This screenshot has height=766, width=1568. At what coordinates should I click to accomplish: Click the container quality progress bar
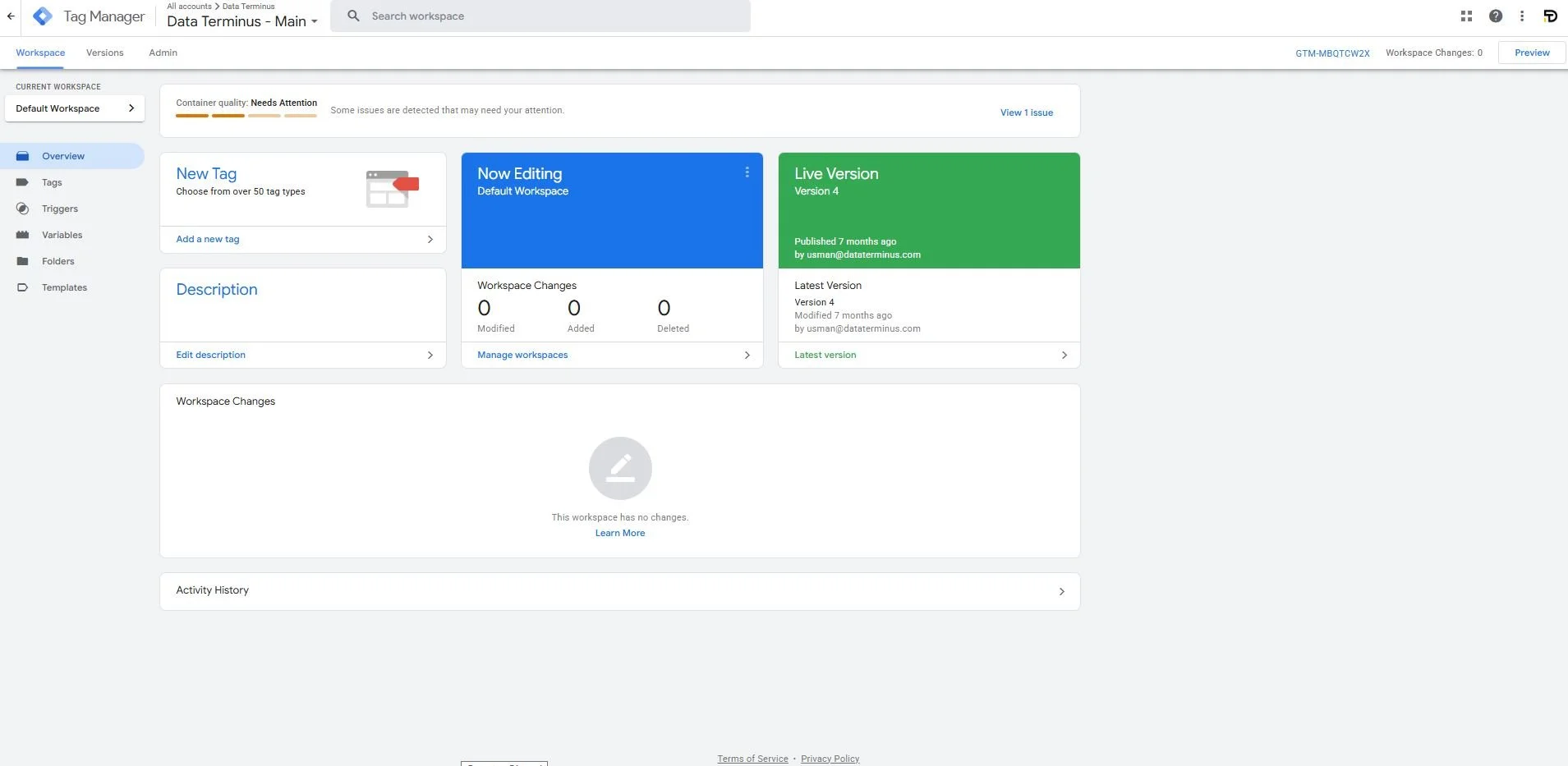tap(246, 116)
